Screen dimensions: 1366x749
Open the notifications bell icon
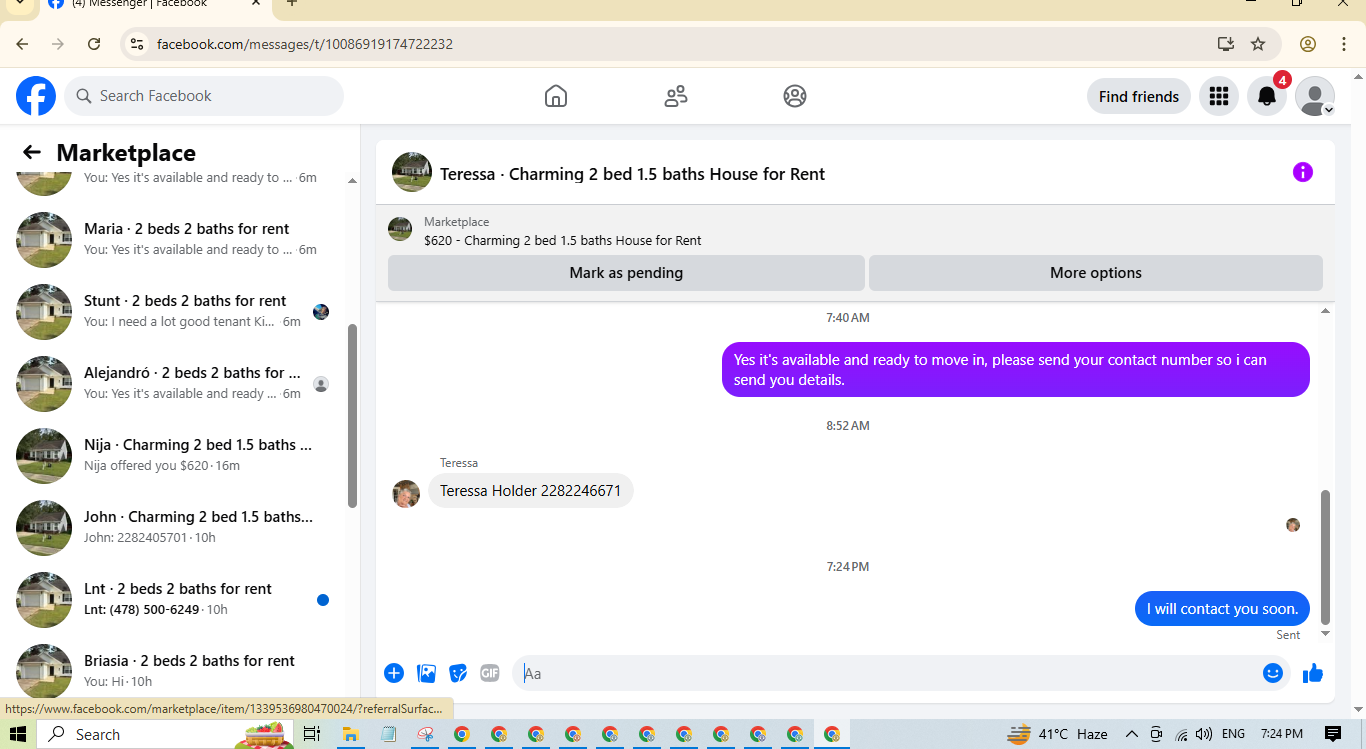[1266, 96]
